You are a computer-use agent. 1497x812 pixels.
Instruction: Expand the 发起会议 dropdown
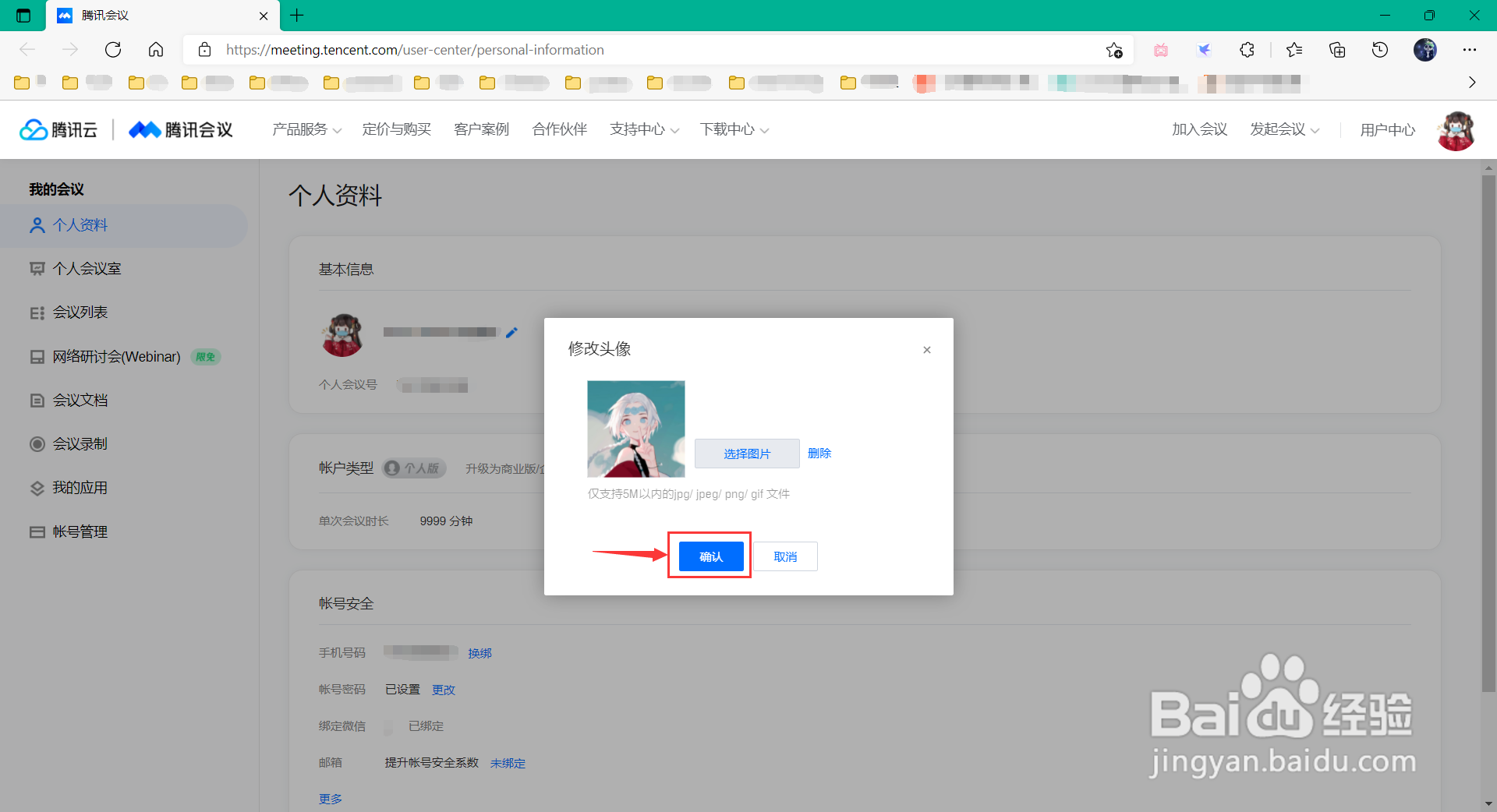point(1284,129)
